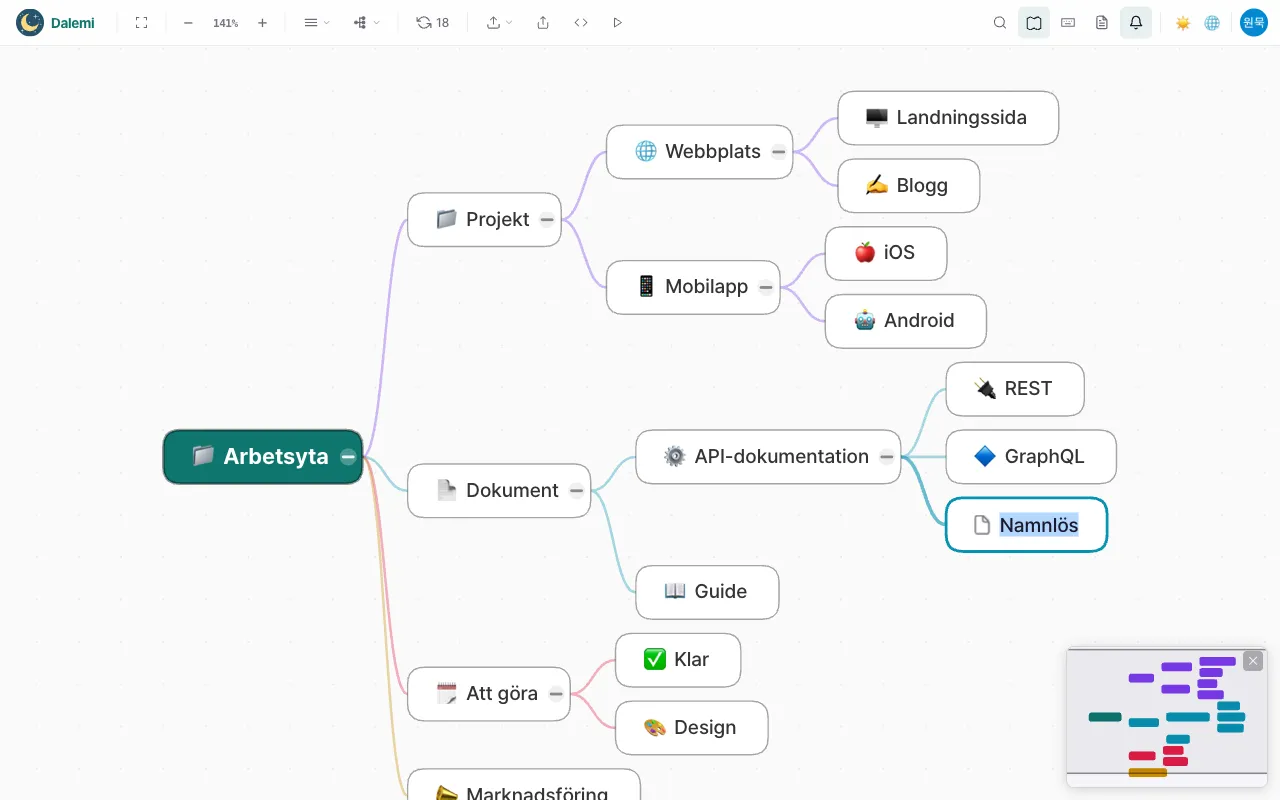The width and height of the screenshot is (1280, 800).
Task: Toggle the notifications bell
Action: pos(1136,22)
